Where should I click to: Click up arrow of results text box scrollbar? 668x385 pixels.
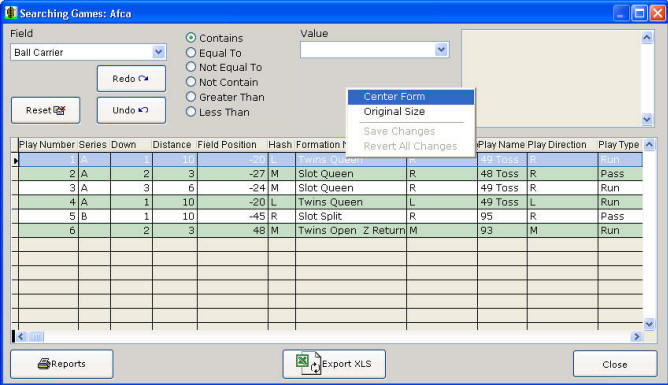[x=647, y=37]
